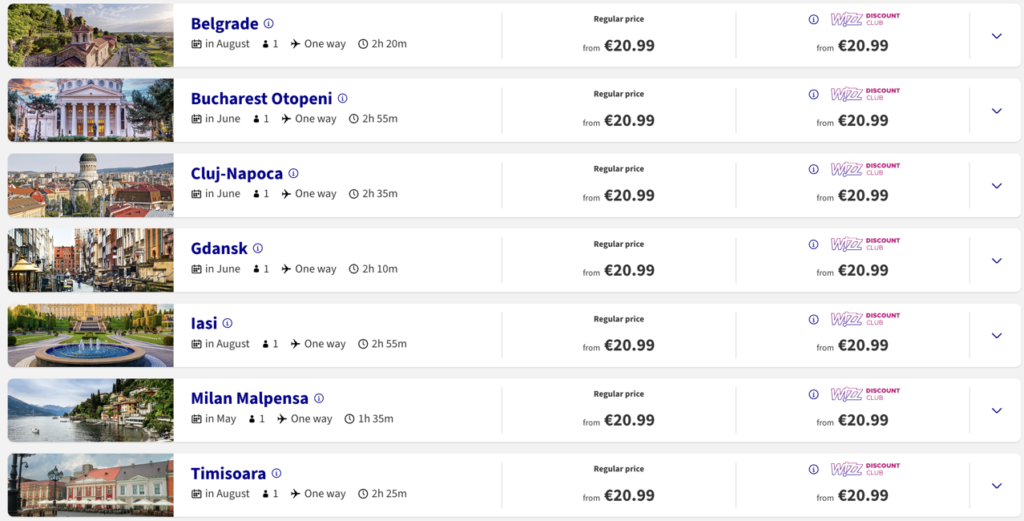This screenshot has height=521, width=1024.
Task: Open the Bucharest Otopeni destination title
Action: pos(261,99)
